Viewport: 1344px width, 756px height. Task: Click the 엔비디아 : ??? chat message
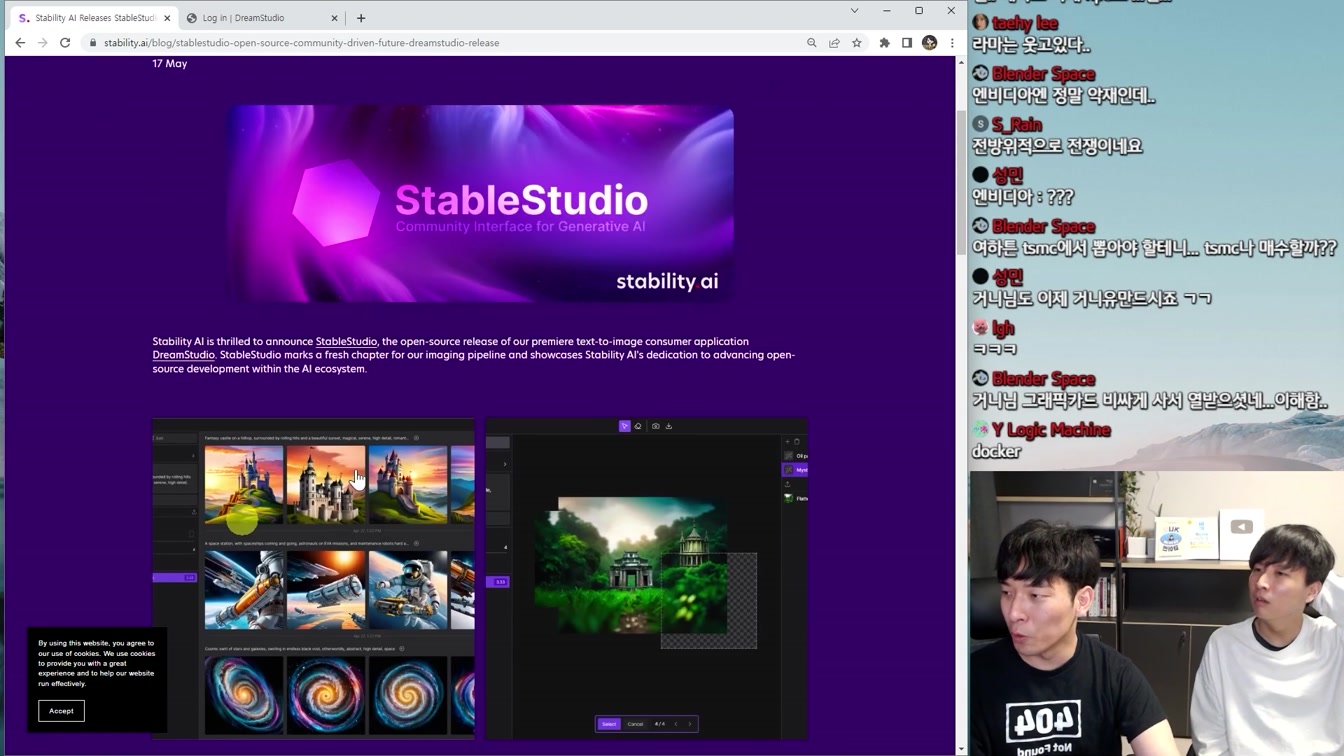pyautogui.click(x=1023, y=197)
